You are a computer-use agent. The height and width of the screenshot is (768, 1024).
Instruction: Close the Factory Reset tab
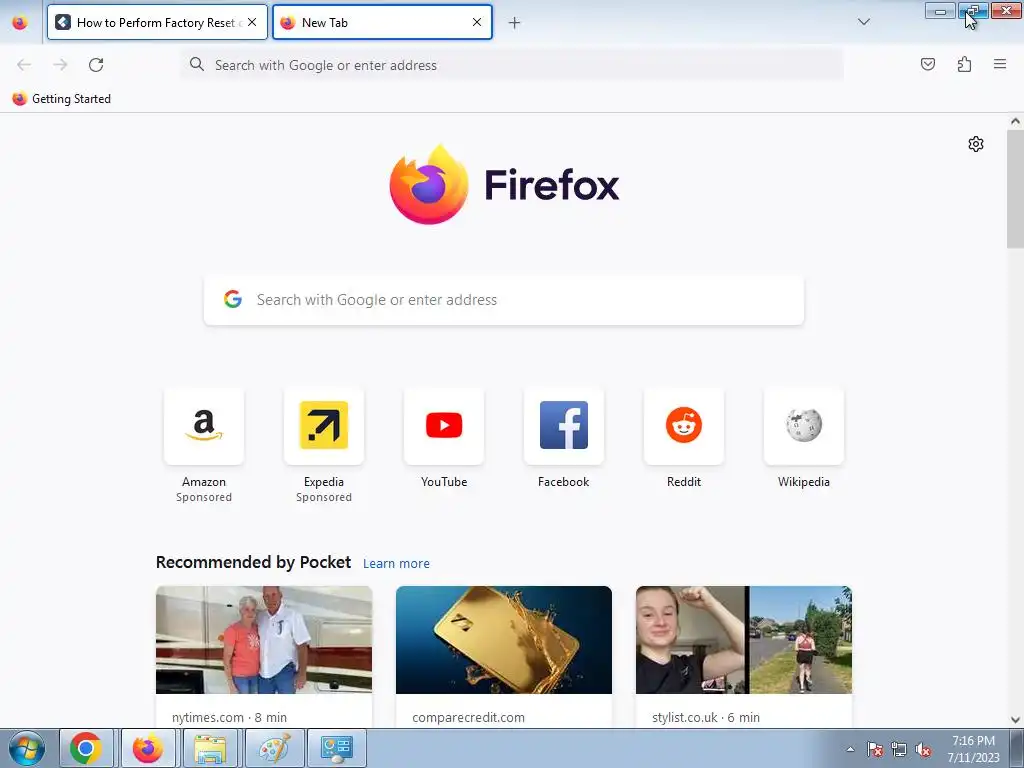coord(252,22)
